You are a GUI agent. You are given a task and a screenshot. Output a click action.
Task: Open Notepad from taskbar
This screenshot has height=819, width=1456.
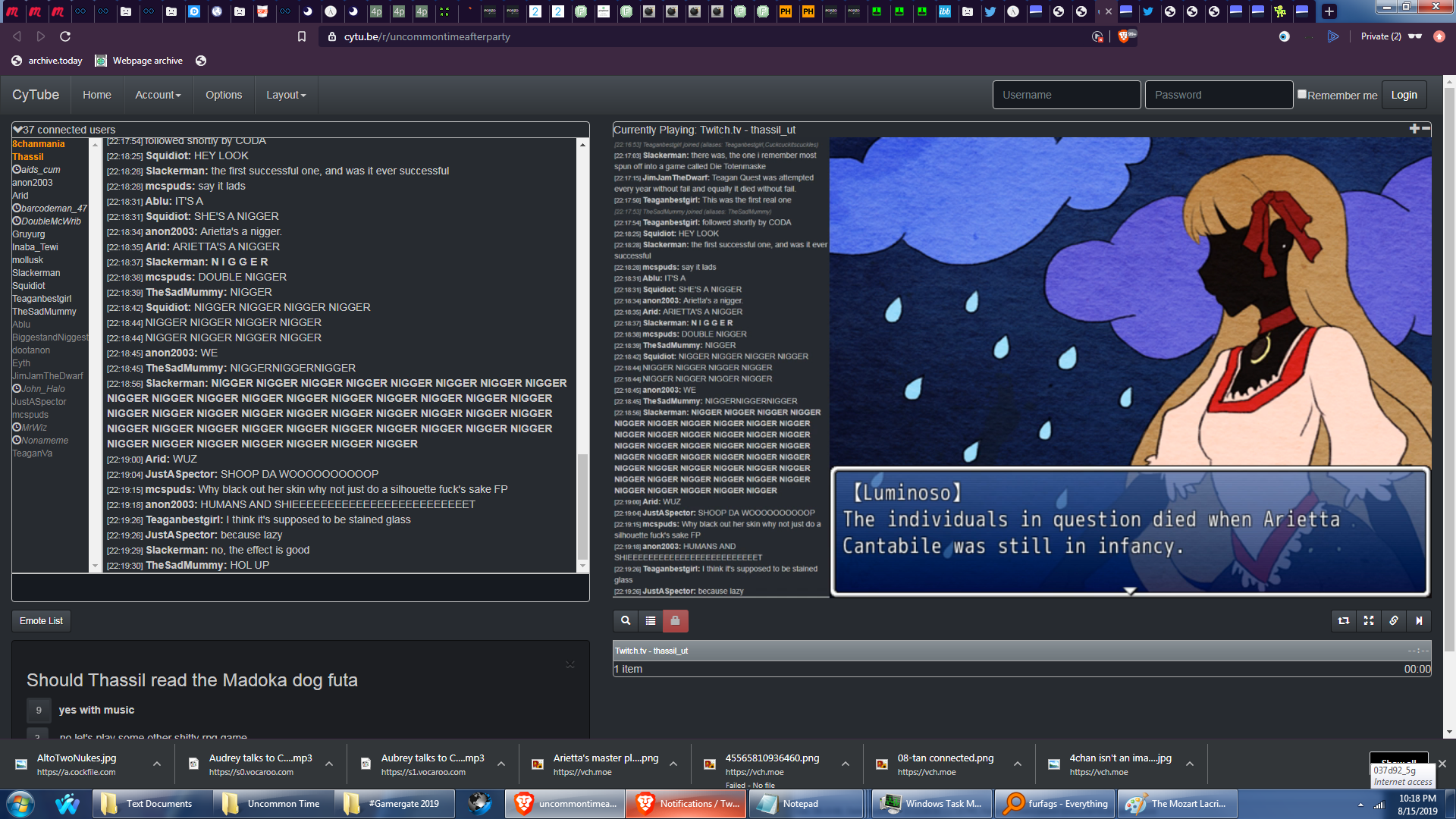(x=806, y=804)
